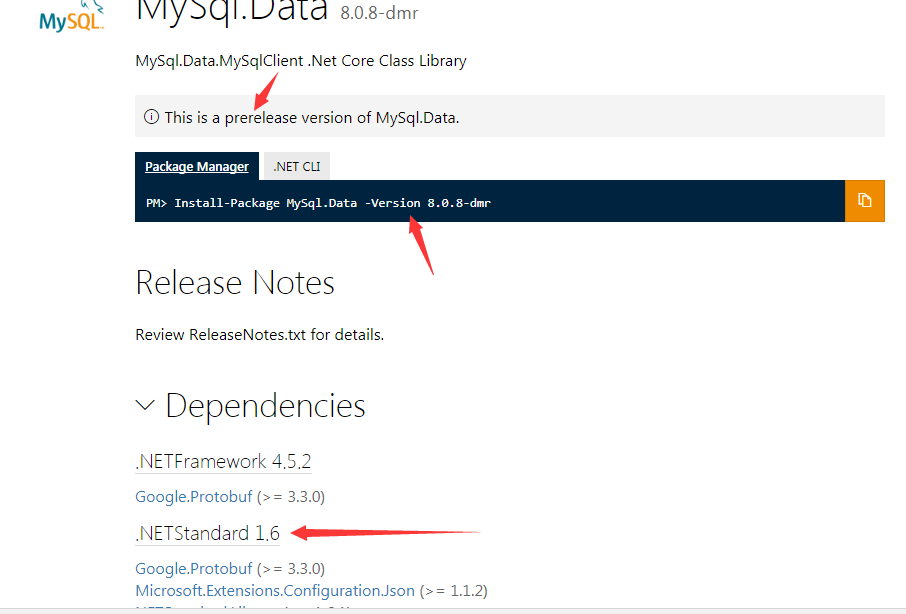Click the .NETStandard 1.6 group heading
Screen dimensions: 906x614
[x=207, y=533]
